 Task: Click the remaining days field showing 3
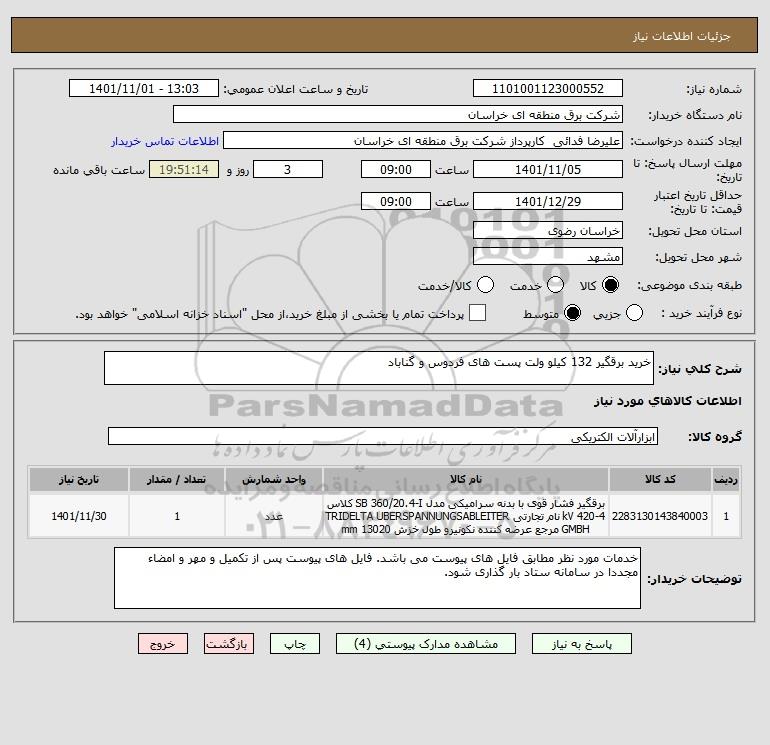tap(288, 169)
